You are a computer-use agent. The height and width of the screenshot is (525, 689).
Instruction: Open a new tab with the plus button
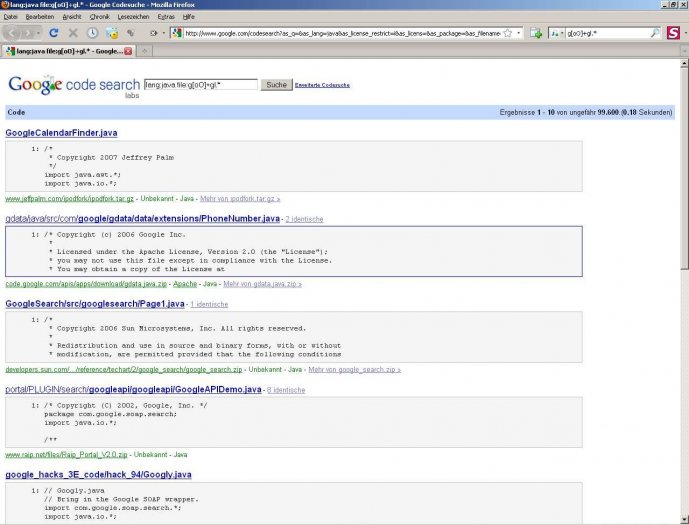point(144,51)
